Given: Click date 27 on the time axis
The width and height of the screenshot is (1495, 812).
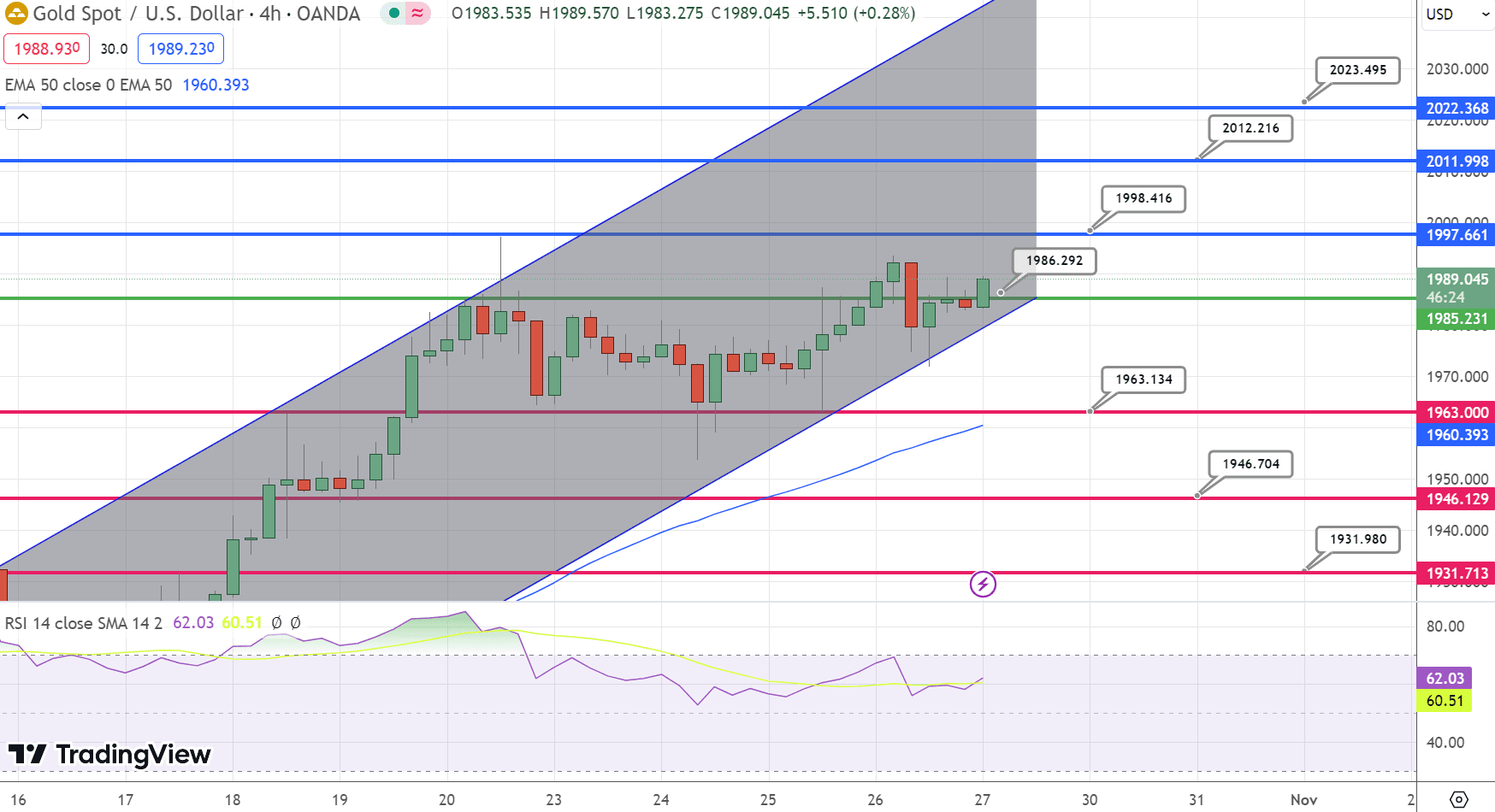Looking at the screenshot, I should [x=983, y=800].
